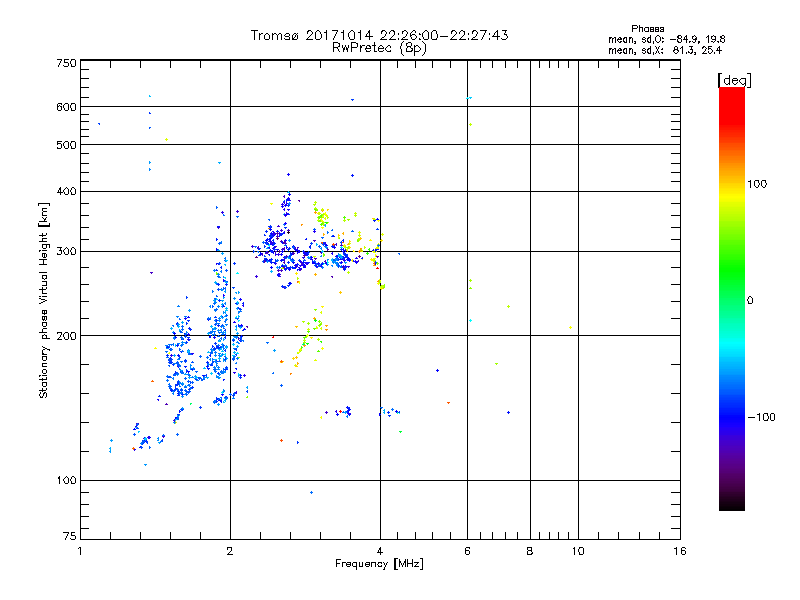The width and height of the screenshot is (800, 600).
Task: Click the '600' height tick label
Action: (x=67, y=107)
